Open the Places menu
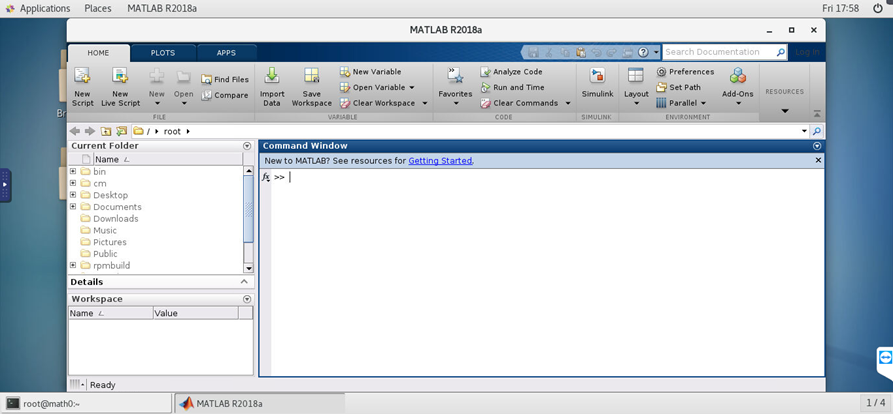Image resolution: width=893 pixels, height=414 pixels. 98,9
